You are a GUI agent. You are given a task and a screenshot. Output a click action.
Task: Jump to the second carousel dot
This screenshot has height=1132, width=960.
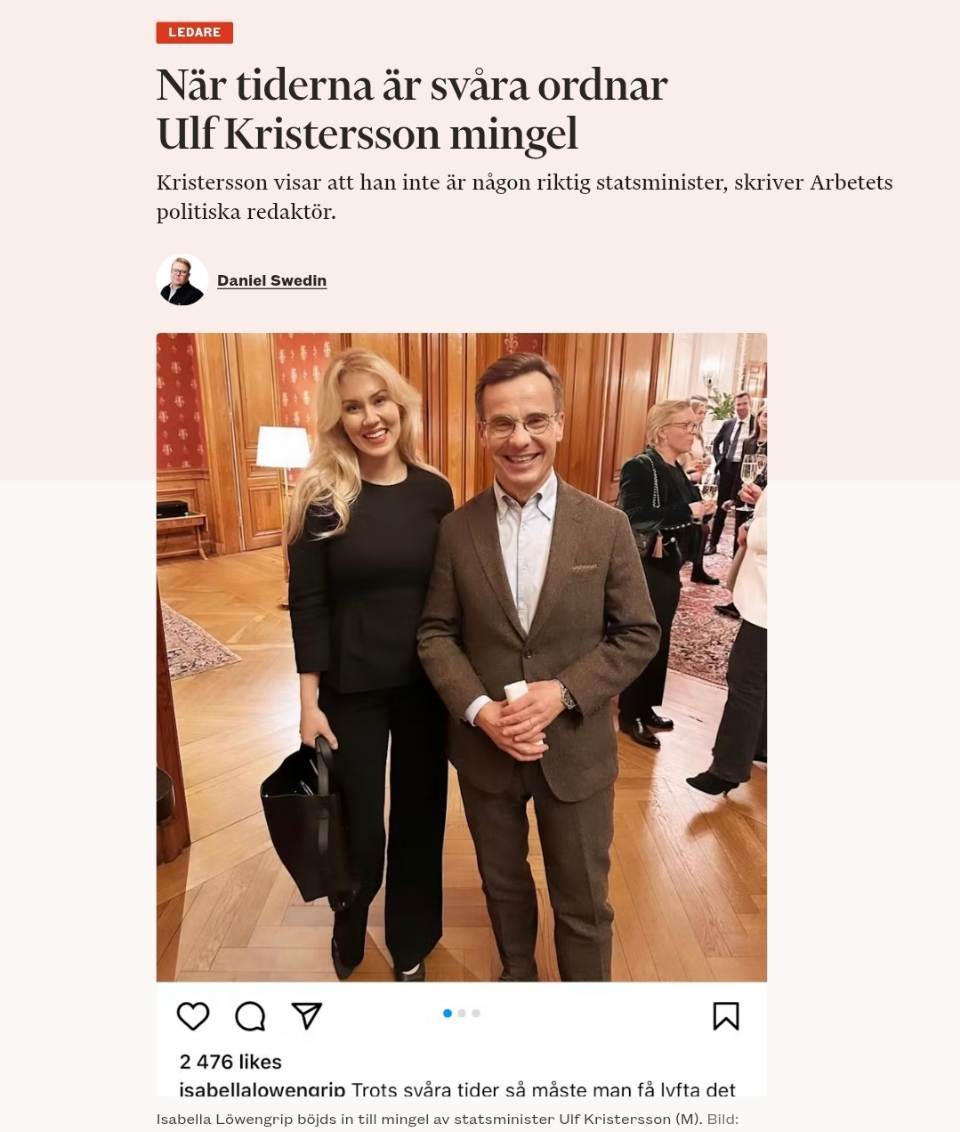pos(462,1013)
